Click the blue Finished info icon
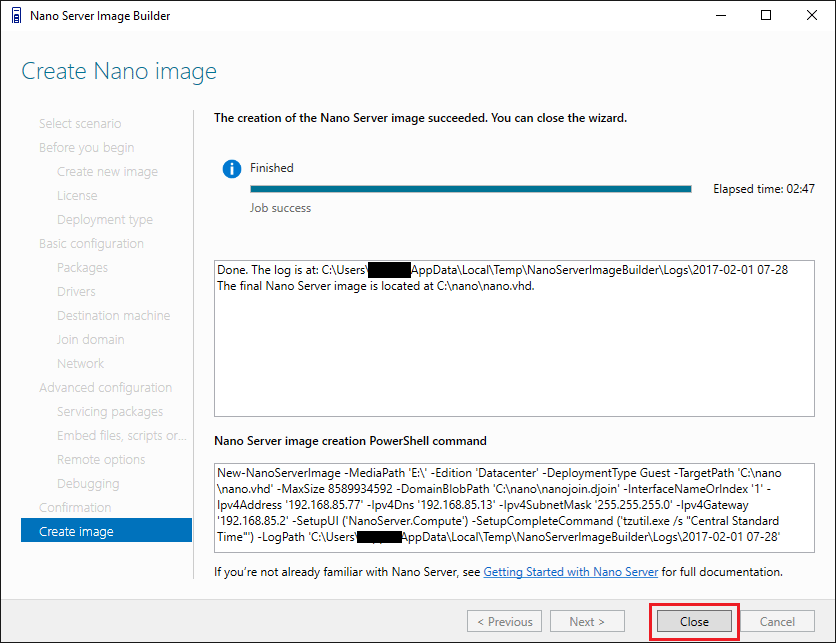836x643 pixels. 231,169
